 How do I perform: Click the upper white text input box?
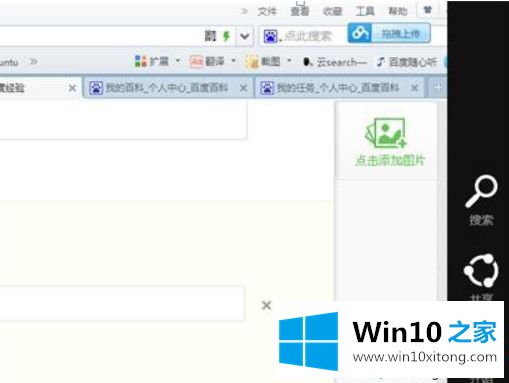tap(123, 120)
